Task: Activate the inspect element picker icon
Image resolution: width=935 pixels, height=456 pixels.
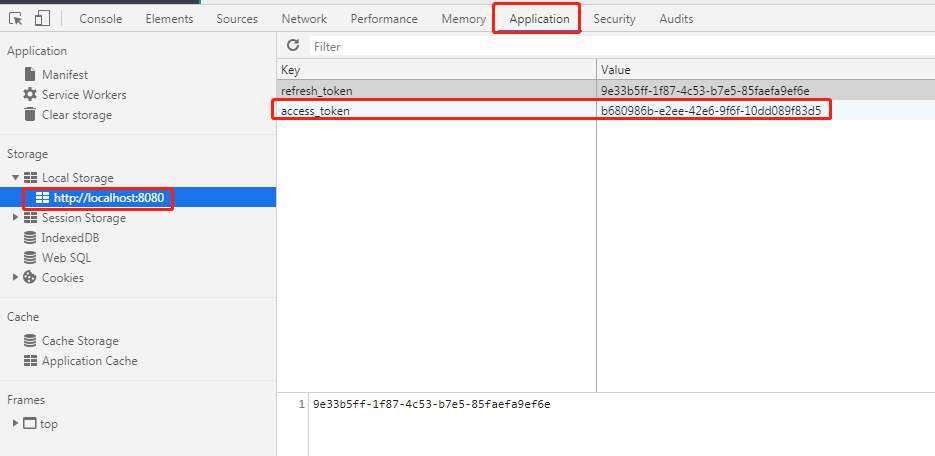Action: 16,18
